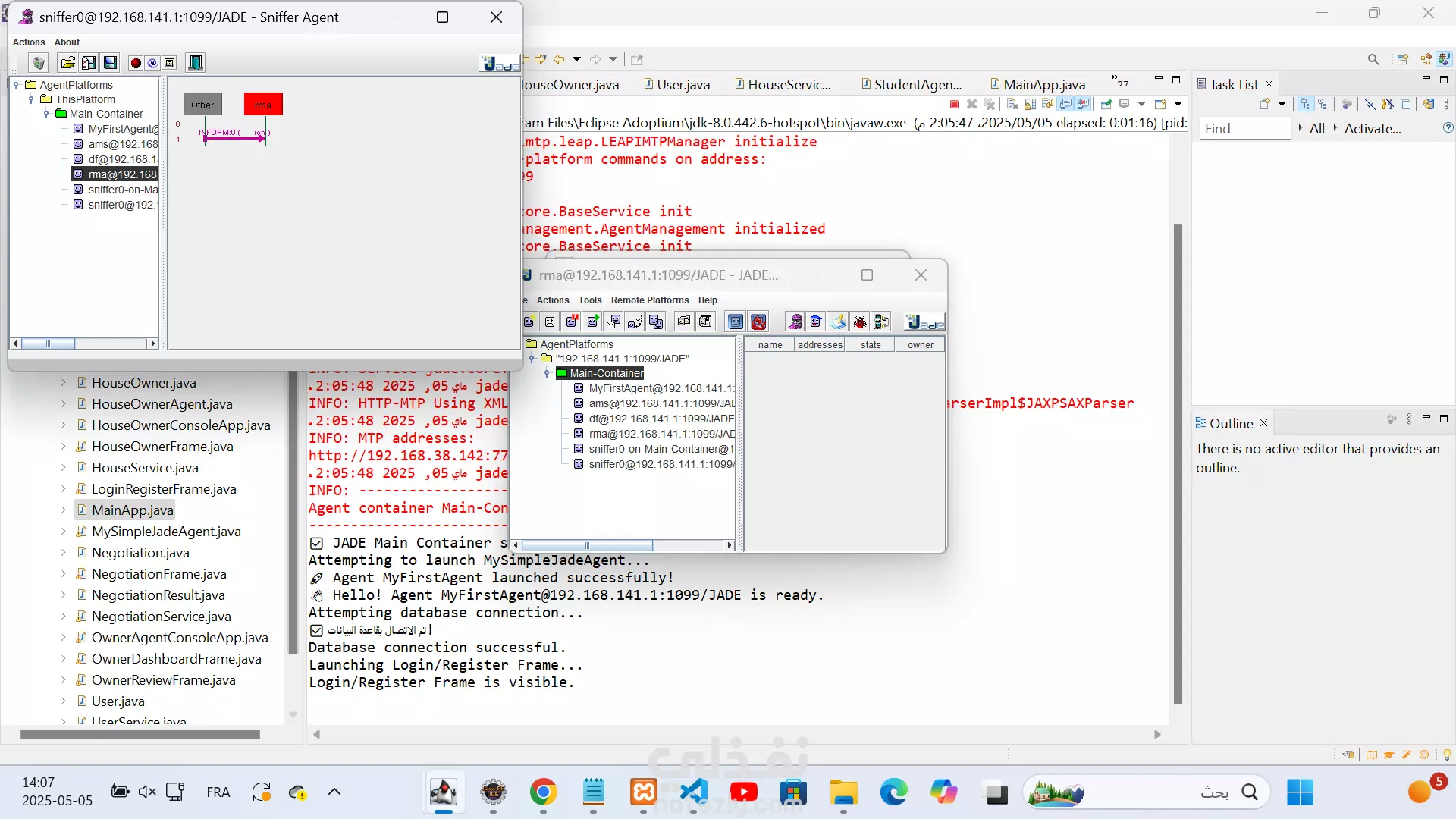
Task: Start Dummy Agent icon in RMA toolbar
Action: click(816, 322)
